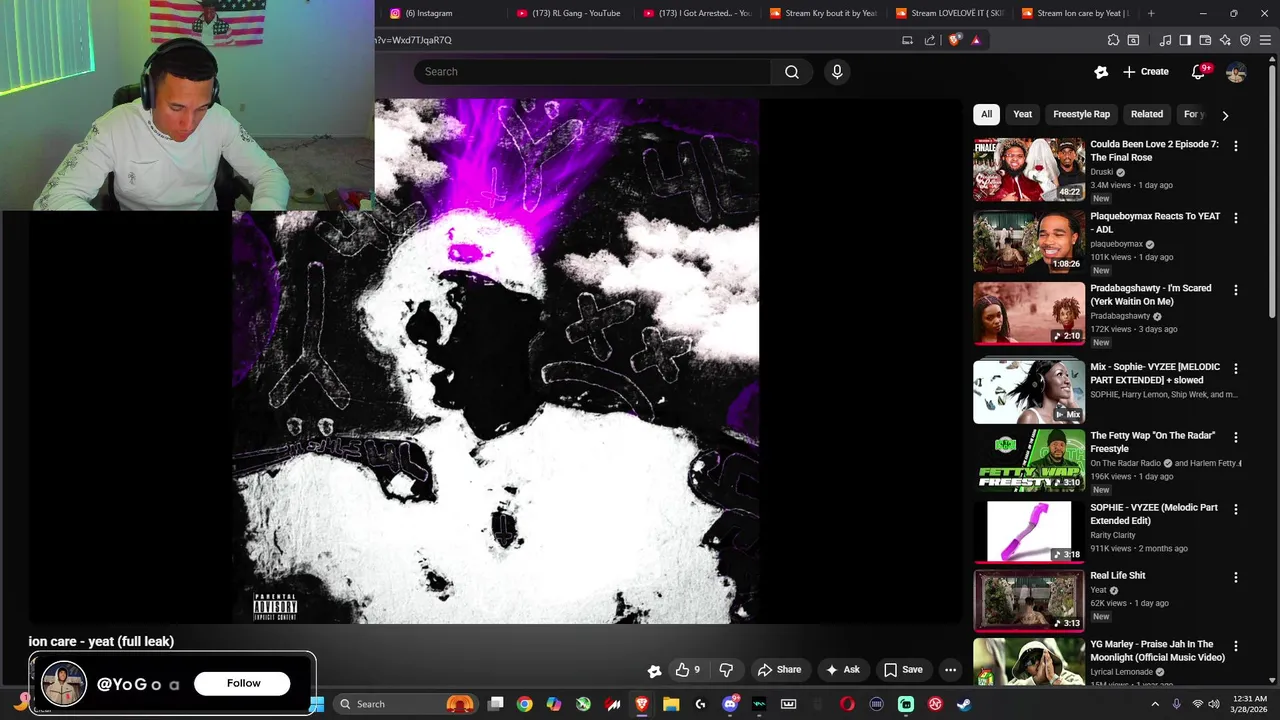Click the Create button on YouTube

[1145, 72]
